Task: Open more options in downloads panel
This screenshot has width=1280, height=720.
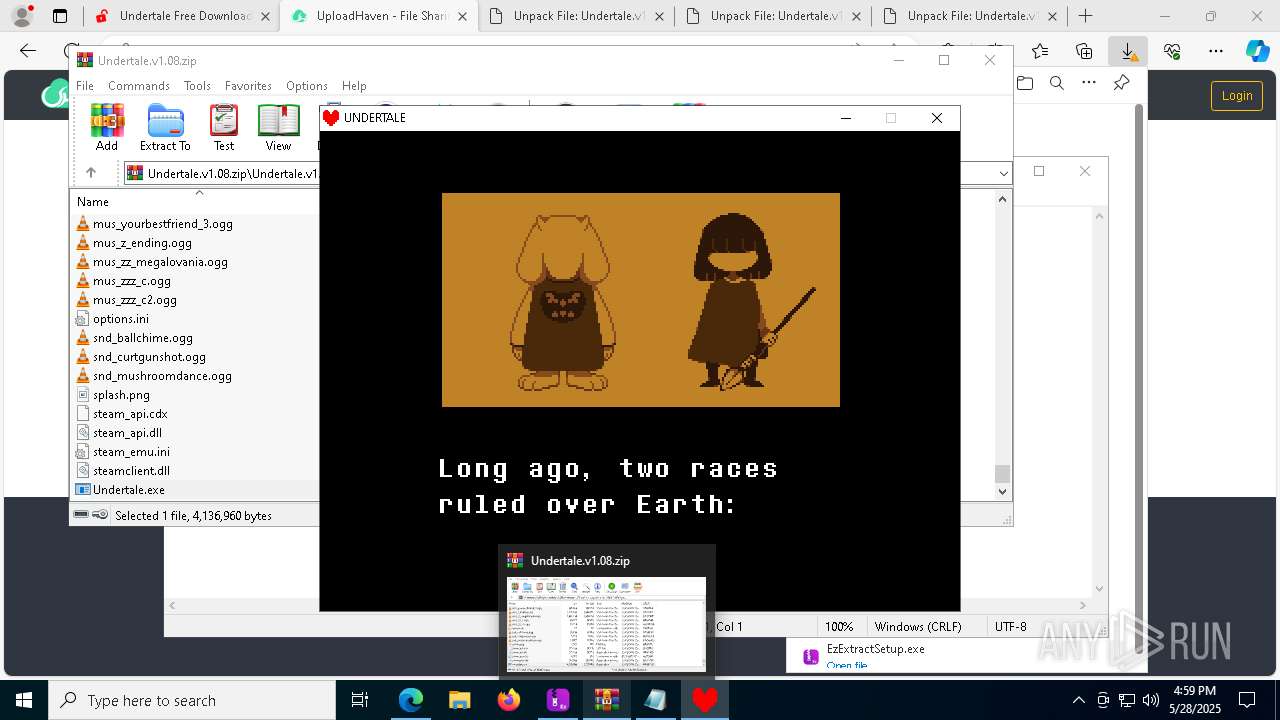Action: coord(1089,83)
